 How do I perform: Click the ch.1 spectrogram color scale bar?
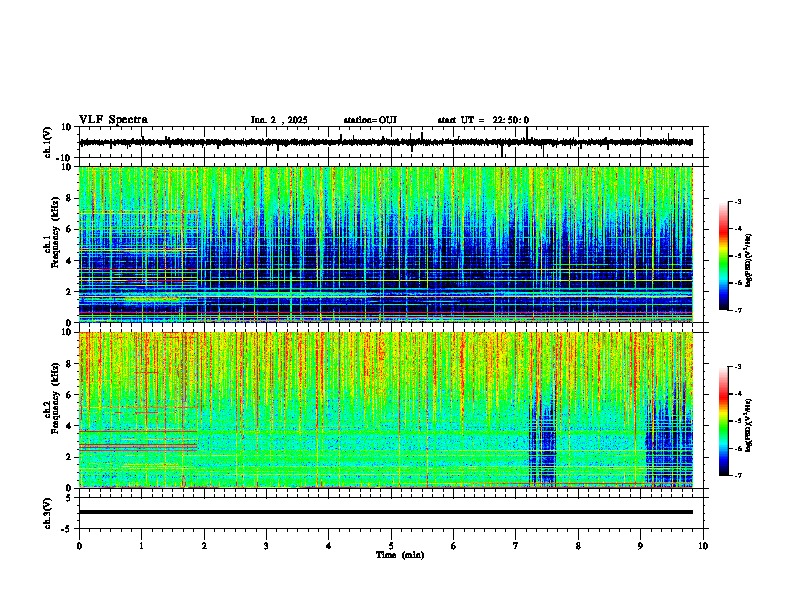723,256
